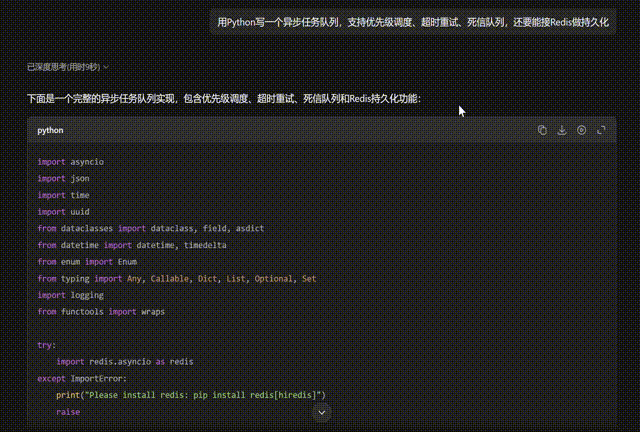Click the 'import asyncio' code line
The width and height of the screenshot is (640, 432).
[71, 162]
